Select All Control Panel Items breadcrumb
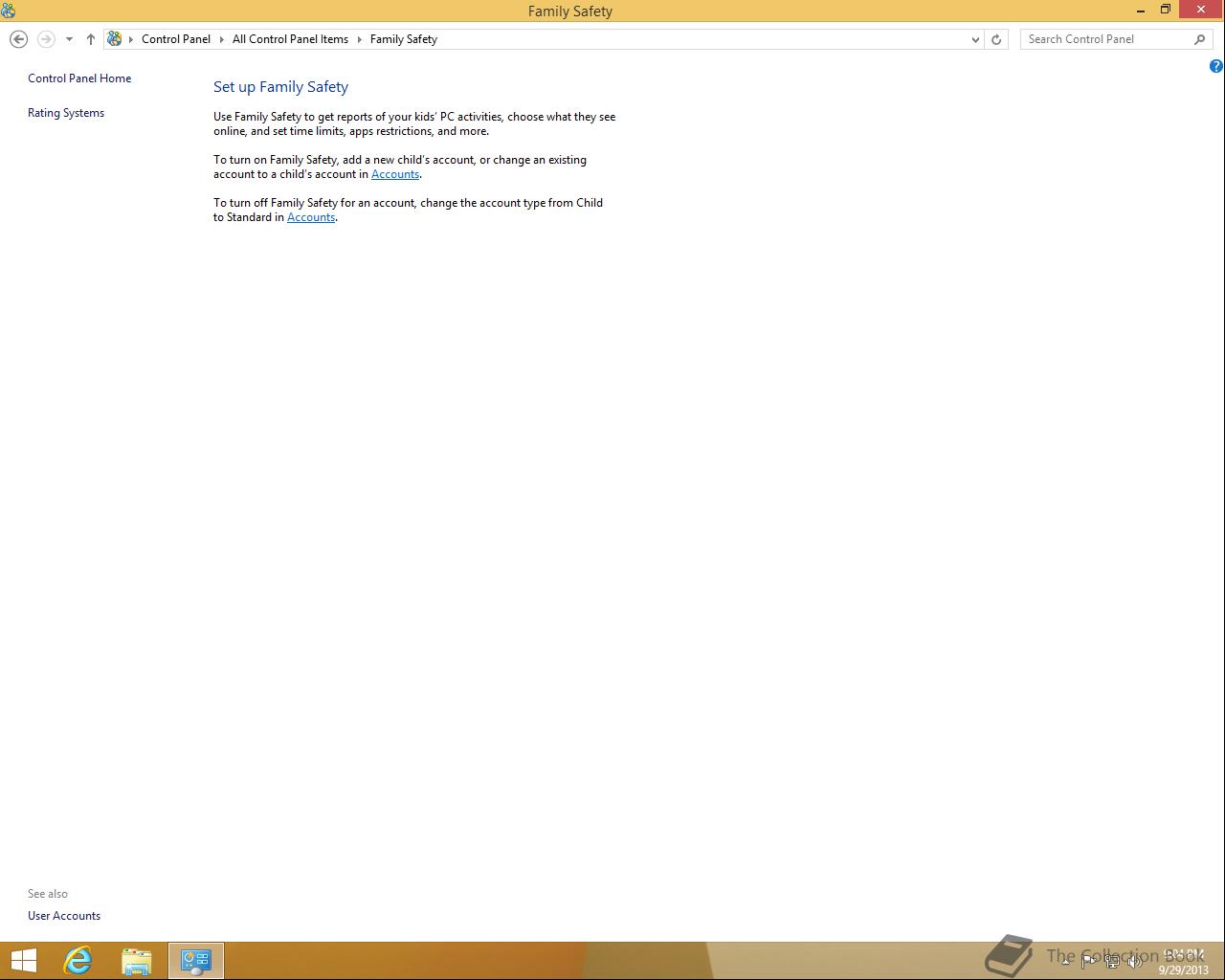1225x980 pixels. 290,39
